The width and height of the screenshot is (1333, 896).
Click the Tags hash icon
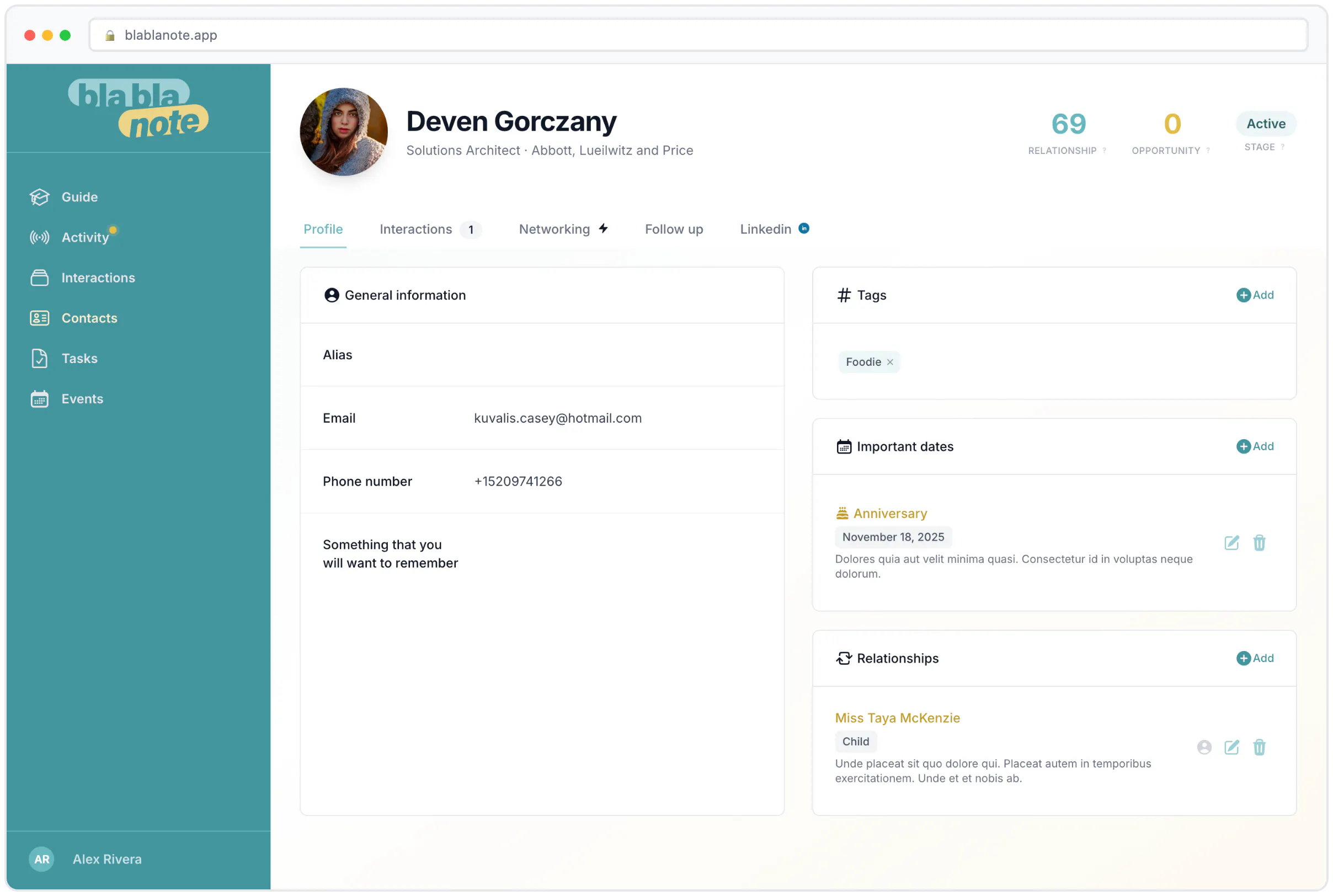[844, 295]
